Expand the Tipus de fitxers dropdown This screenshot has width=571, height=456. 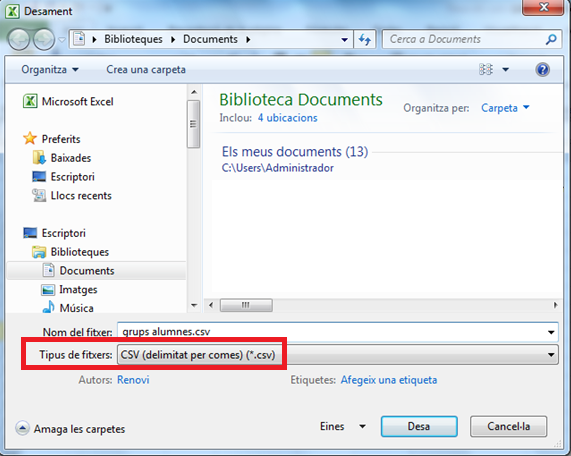[x=338, y=354]
